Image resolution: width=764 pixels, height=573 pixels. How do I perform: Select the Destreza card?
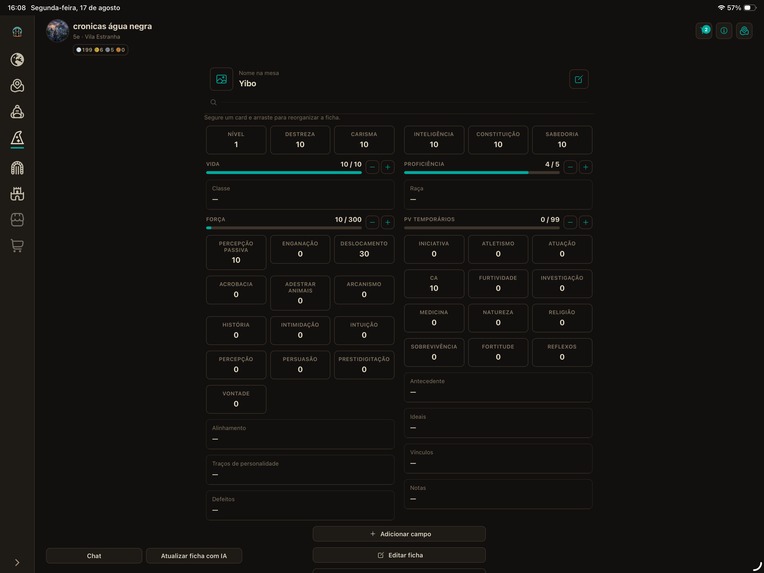pos(300,140)
